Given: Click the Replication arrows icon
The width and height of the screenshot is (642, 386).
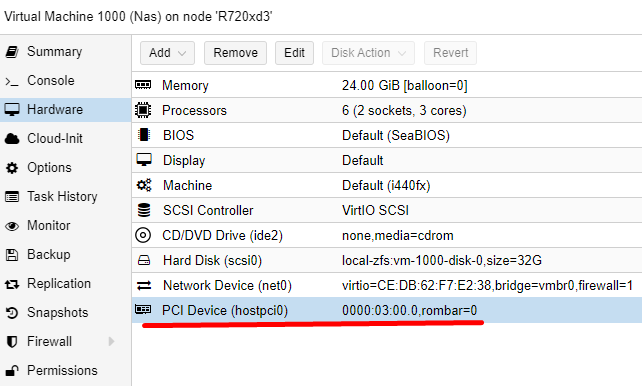Looking at the screenshot, I should coord(12,284).
